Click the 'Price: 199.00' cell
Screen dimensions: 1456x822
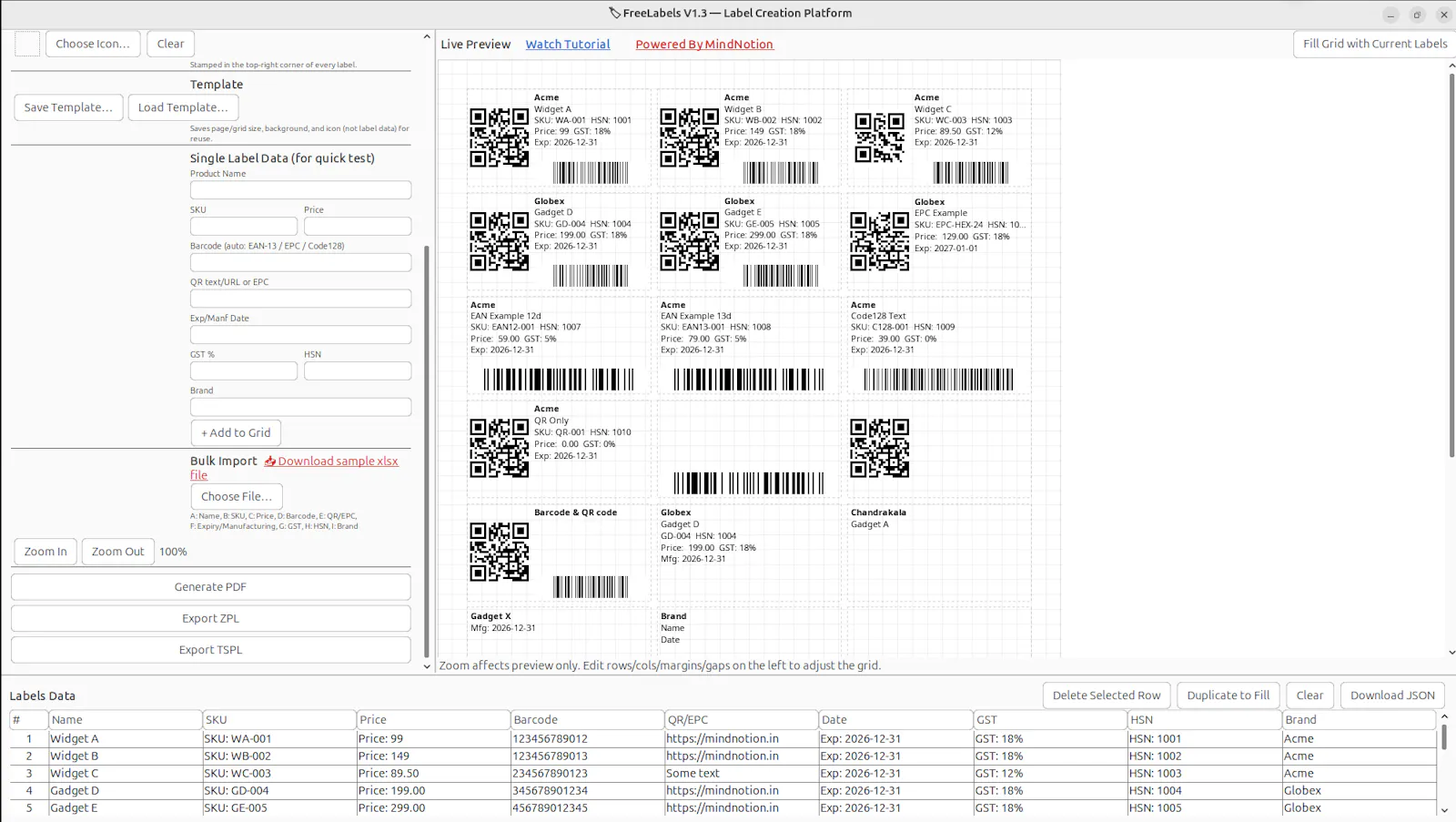pyautogui.click(x=433, y=791)
